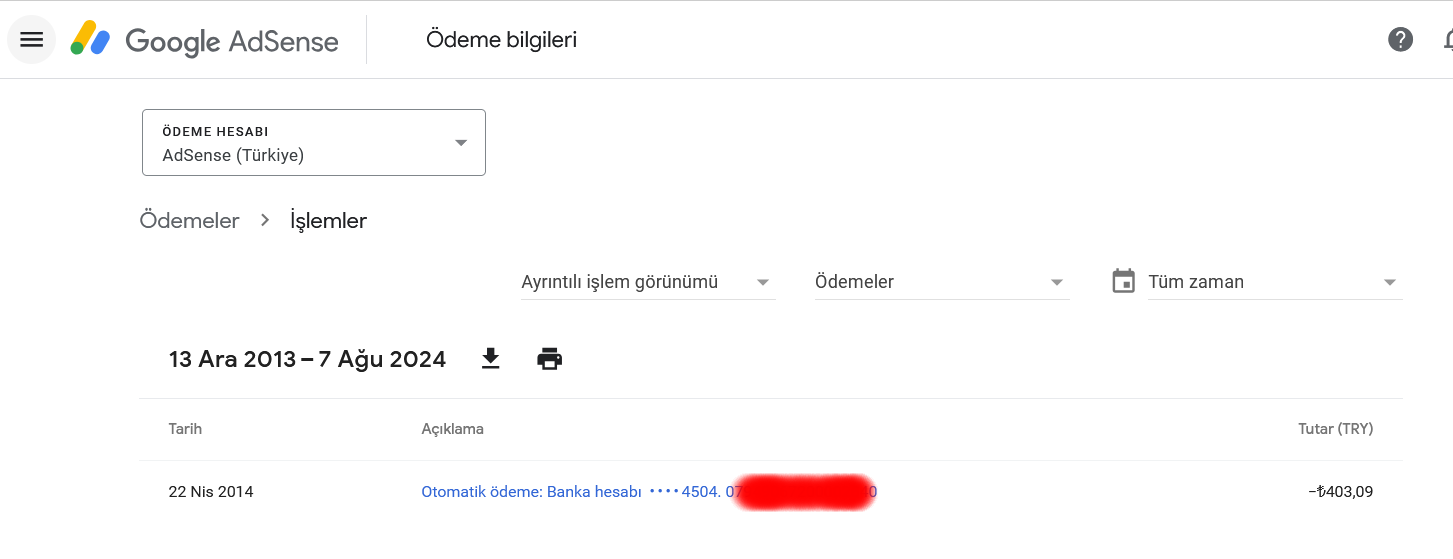Open the Ödemeler filter dropdown
1453x559 pixels.
pyautogui.click(x=942, y=282)
